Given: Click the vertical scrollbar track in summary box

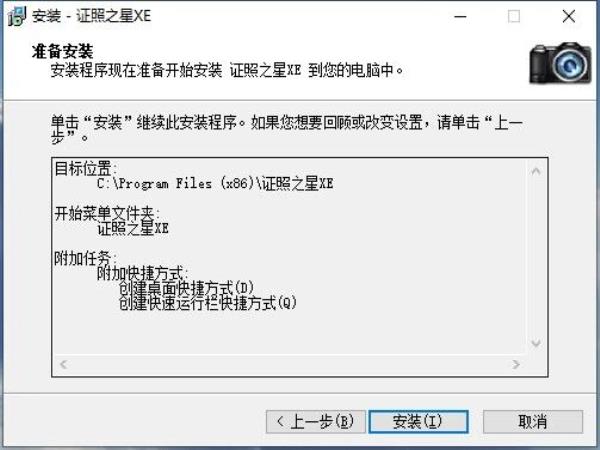Looking at the screenshot, I should pos(536,257).
